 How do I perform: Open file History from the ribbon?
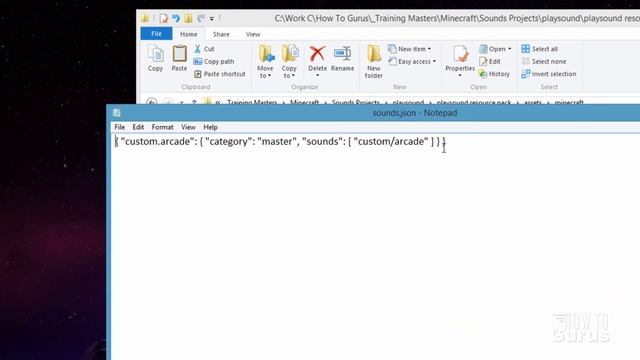494,74
